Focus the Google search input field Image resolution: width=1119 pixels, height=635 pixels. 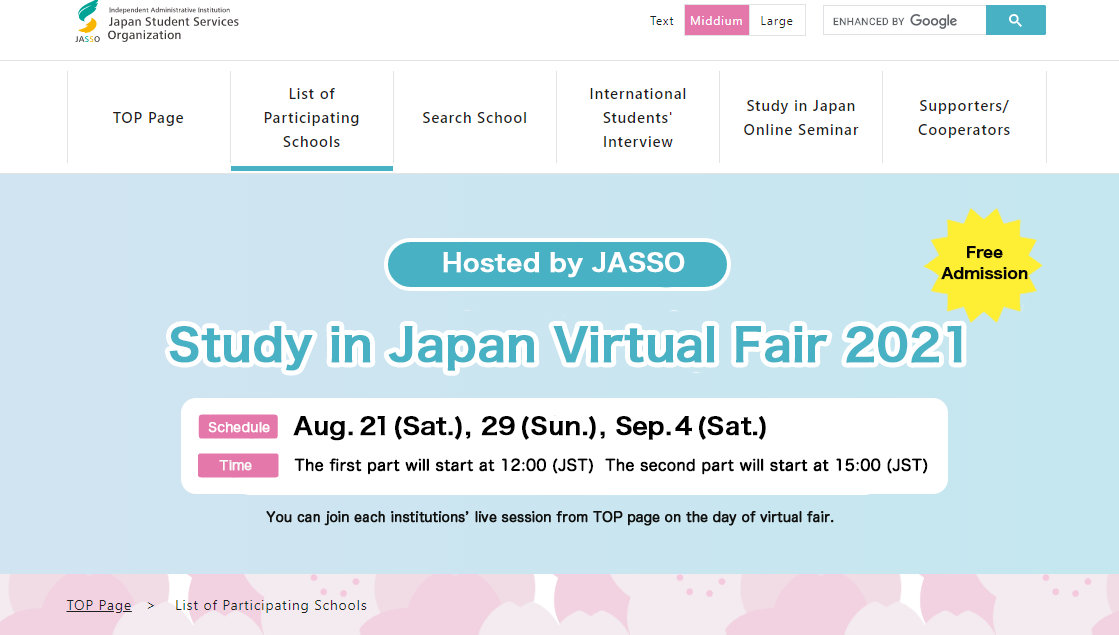coord(905,21)
